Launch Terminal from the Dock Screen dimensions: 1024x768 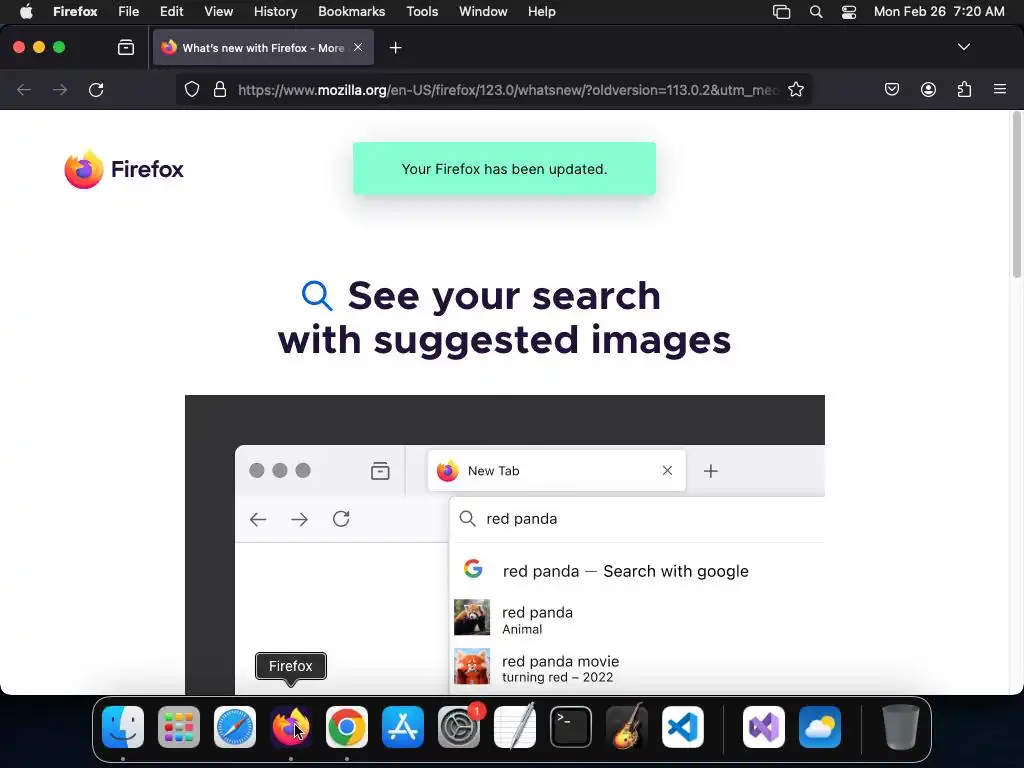point(571,727)
